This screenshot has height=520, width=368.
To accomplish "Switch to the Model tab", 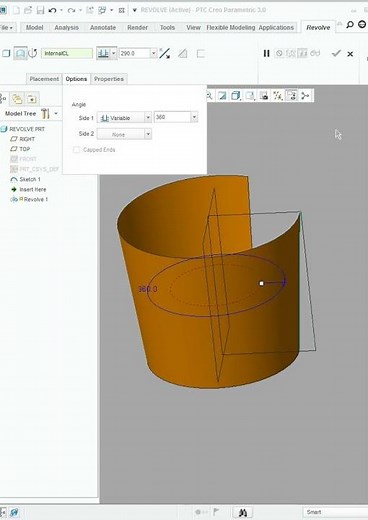I will 35,28.
